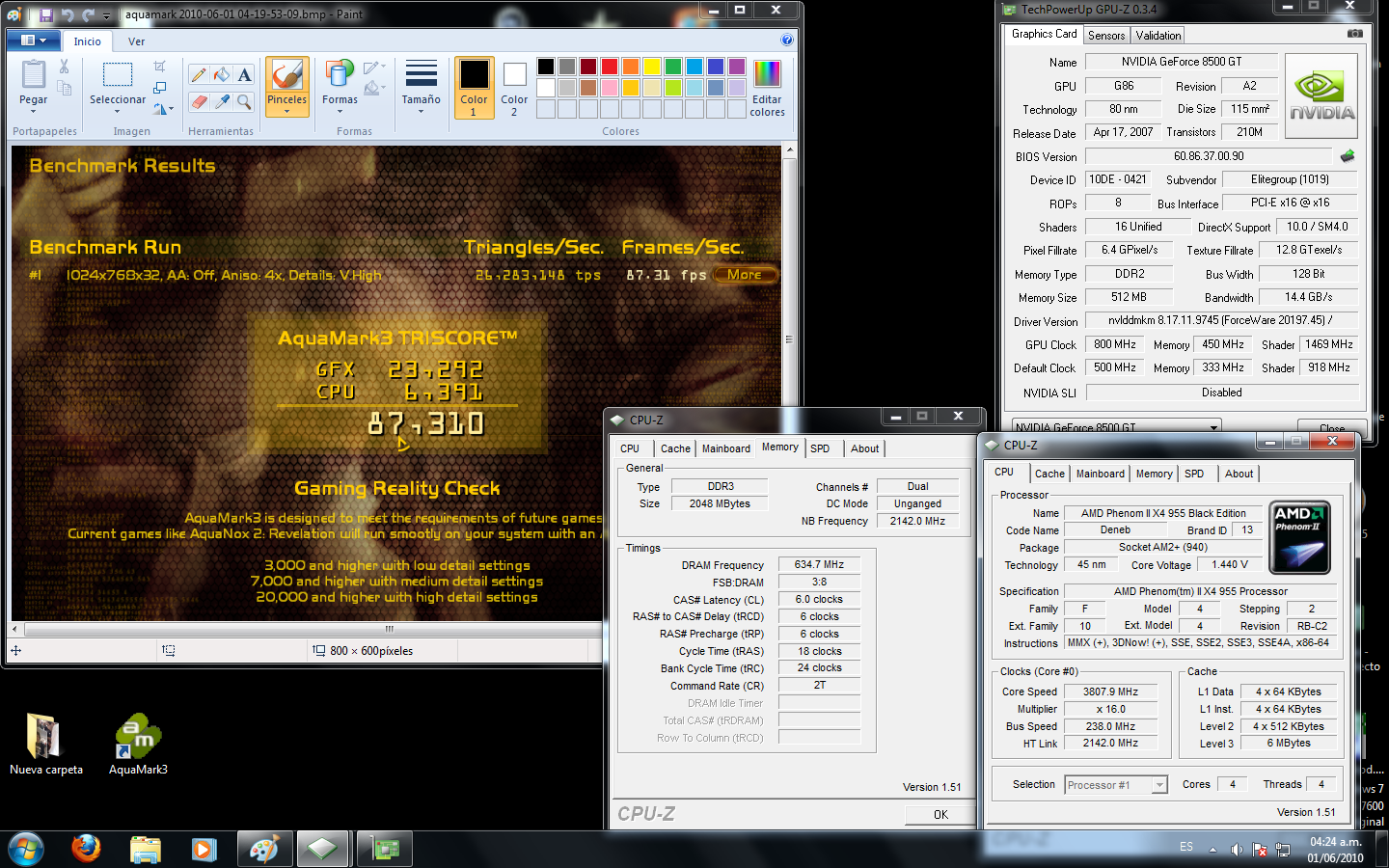Open the shape outline dropdown in Formas

click(x=374, y=68)
